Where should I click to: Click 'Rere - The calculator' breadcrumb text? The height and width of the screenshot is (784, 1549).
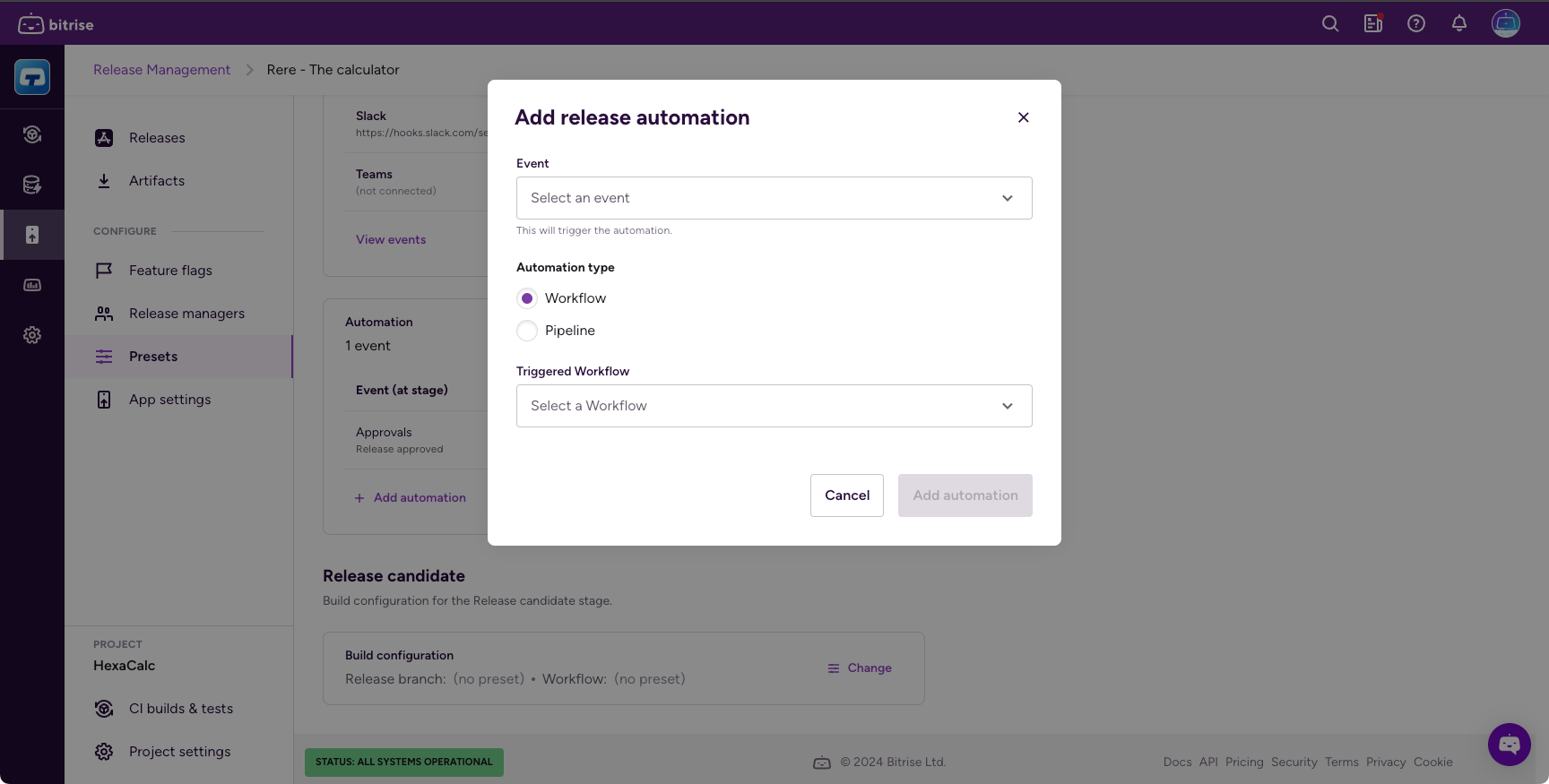tap(333, 70)
